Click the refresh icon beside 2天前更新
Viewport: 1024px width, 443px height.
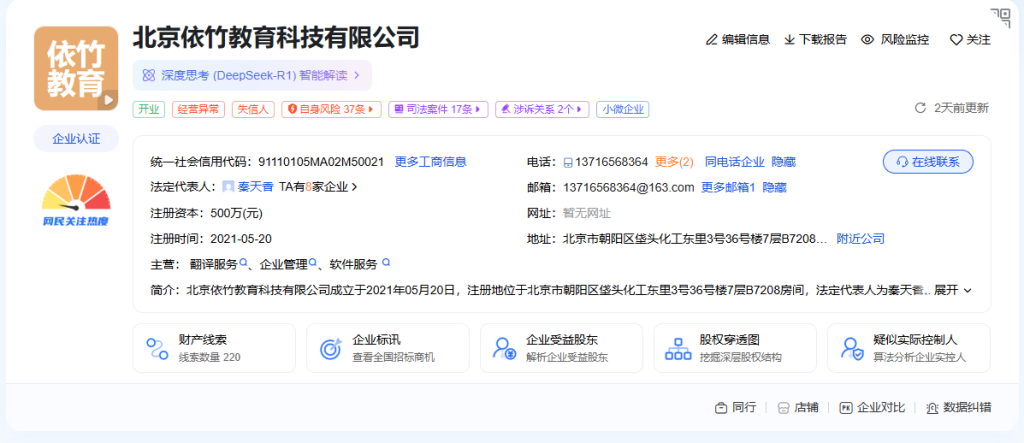[x=921, y=108]
